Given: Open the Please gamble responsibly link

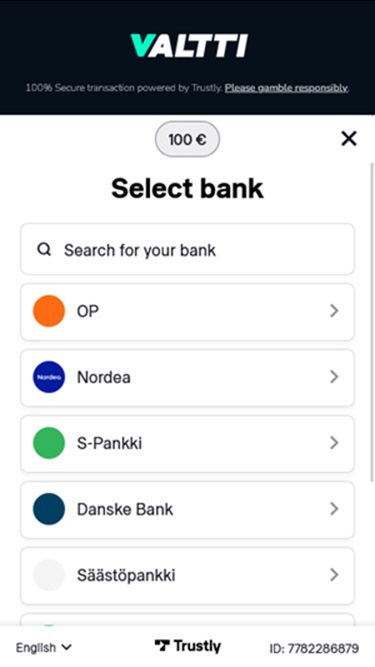Looking at the screenshot, I should (x=287, y=88).
